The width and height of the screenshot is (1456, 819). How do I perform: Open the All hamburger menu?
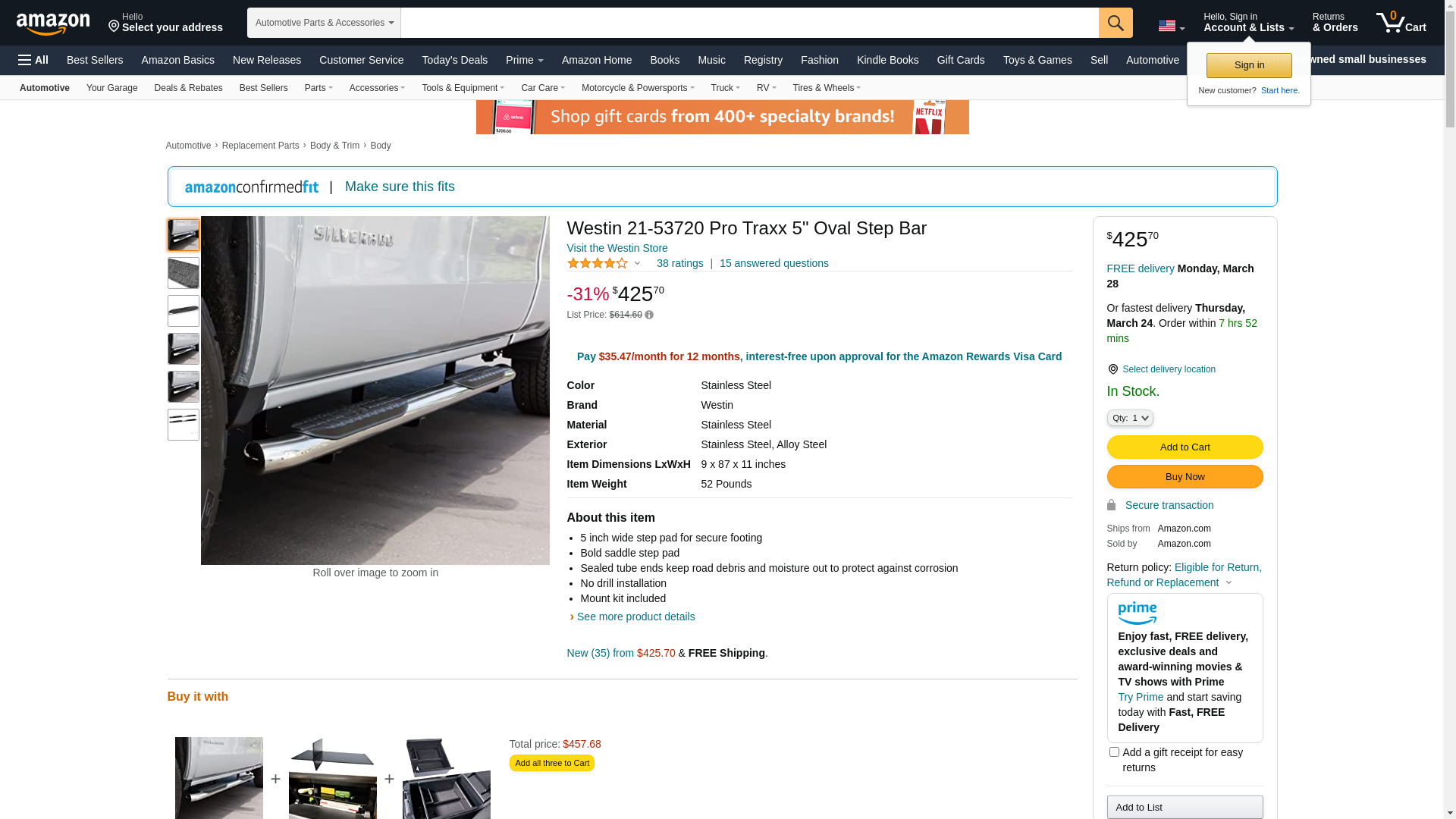pos(33,60)
